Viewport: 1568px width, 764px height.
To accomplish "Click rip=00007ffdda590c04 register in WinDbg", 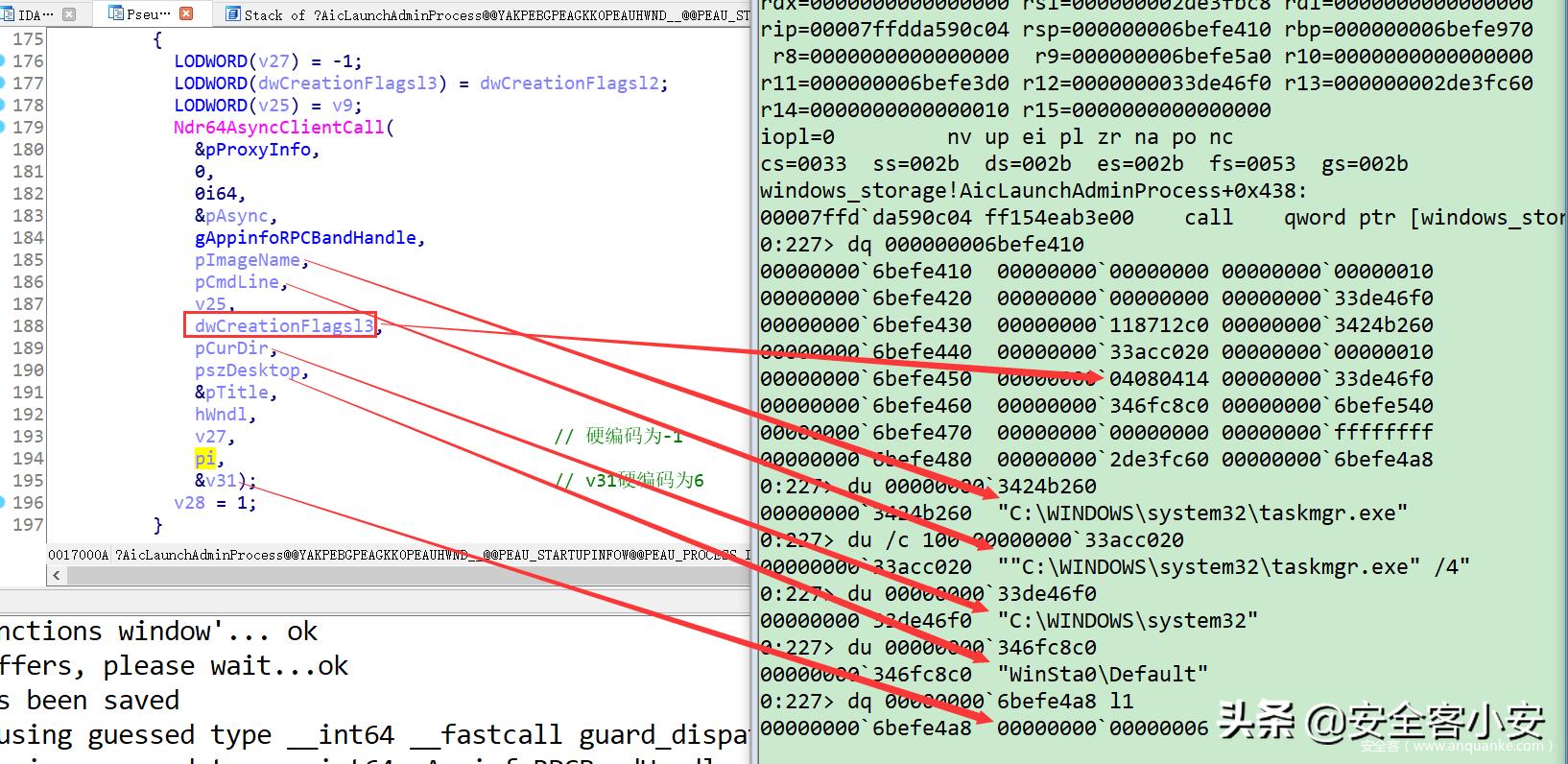I will click(885, 30).
